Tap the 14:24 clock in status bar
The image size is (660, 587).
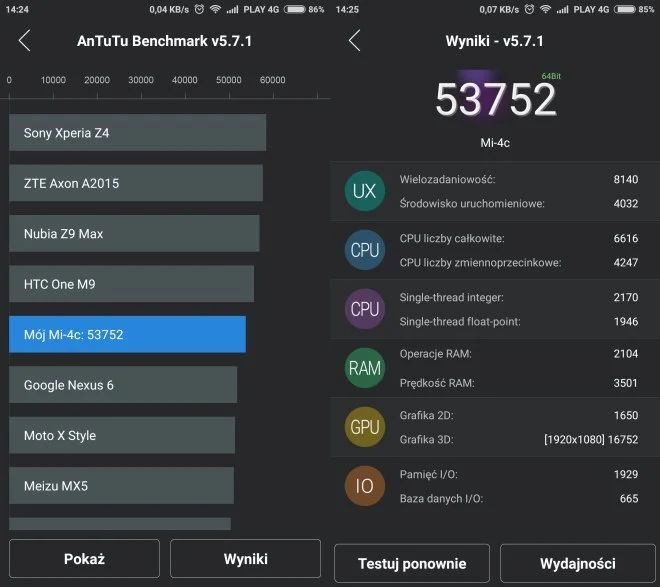click(17, 9)
